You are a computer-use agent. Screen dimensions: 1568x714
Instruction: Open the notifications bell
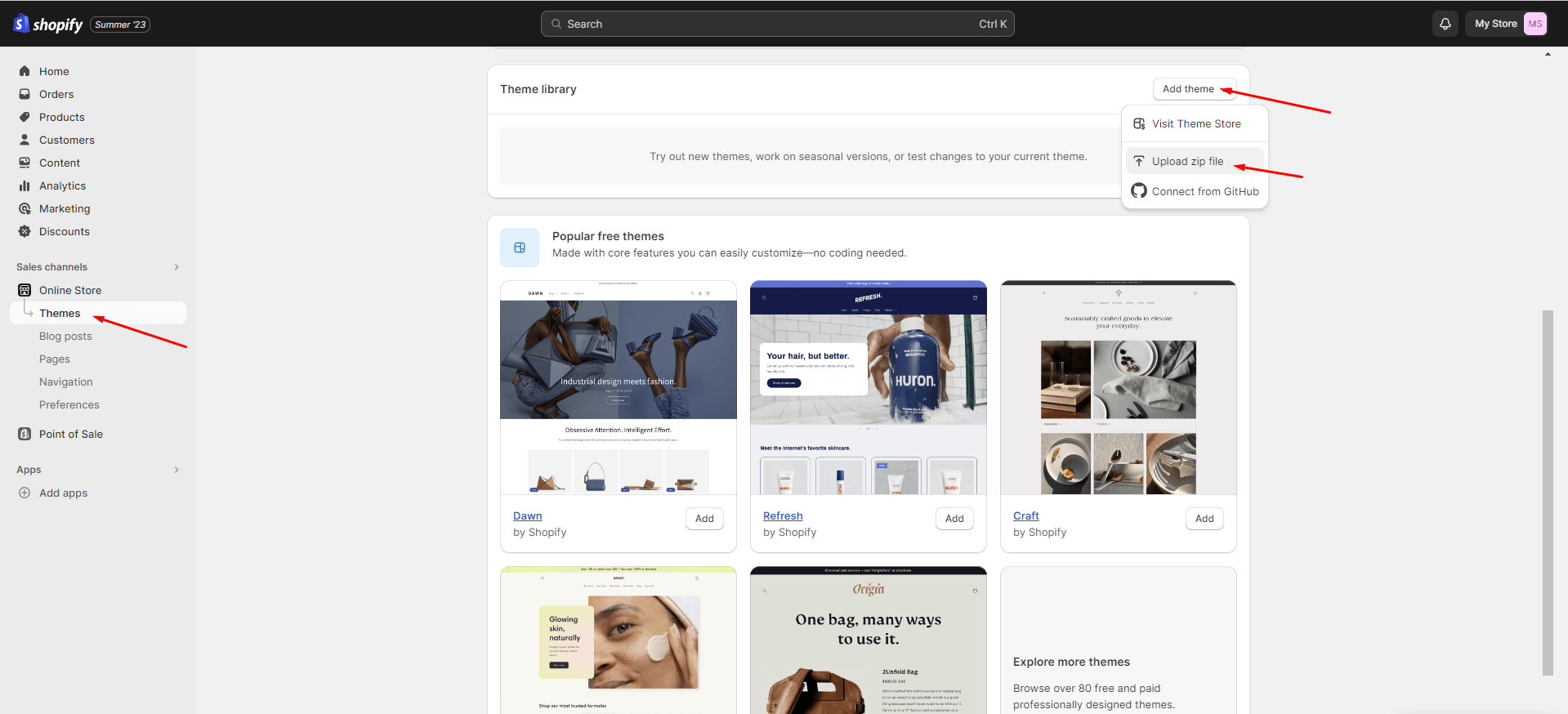click(x=1445, y=24)
